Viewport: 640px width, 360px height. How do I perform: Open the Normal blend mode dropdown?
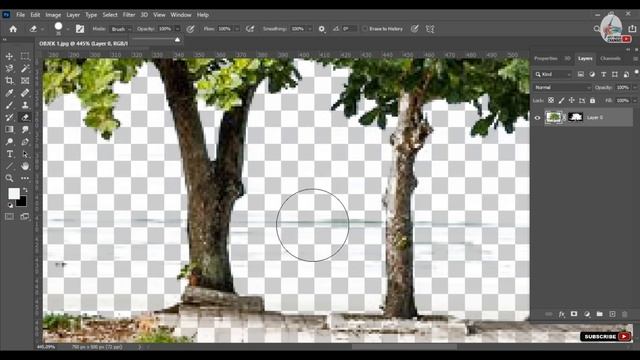pos(562,87)
